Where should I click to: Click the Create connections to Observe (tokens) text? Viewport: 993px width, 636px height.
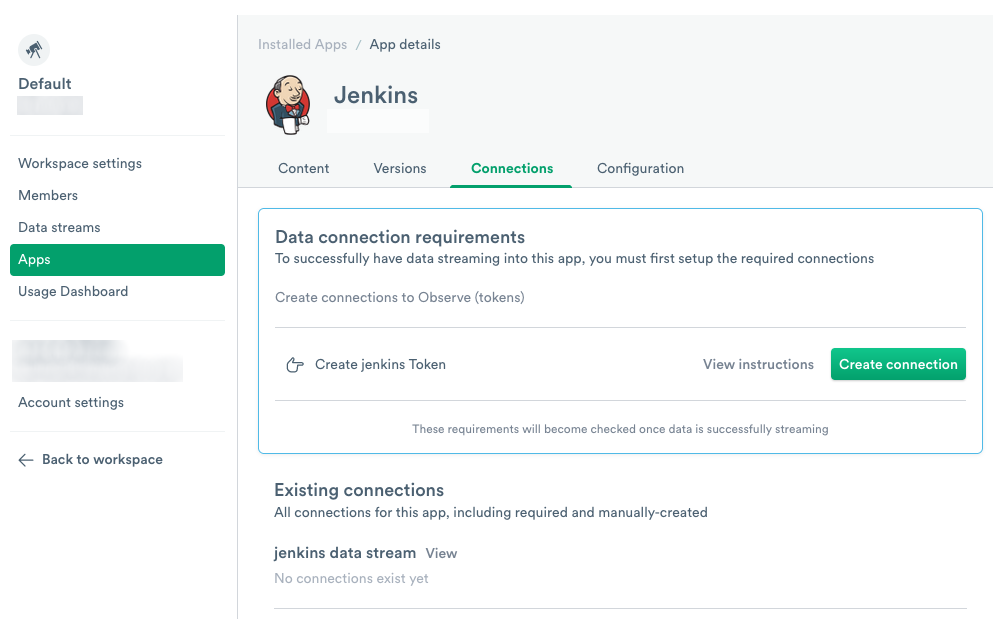pyautogui.click(x=400, y=298)
